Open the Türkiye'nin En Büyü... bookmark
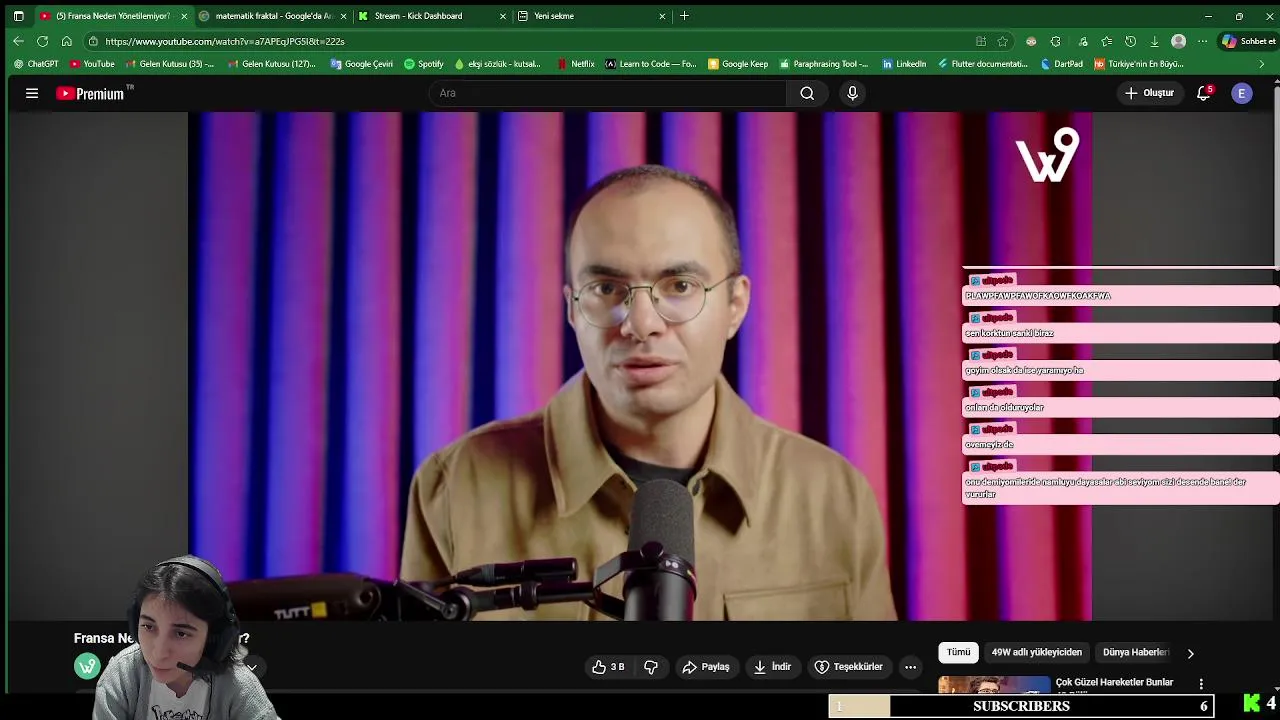The height and width of the screenshot is (720, 1280). [x=1139, y=64]
